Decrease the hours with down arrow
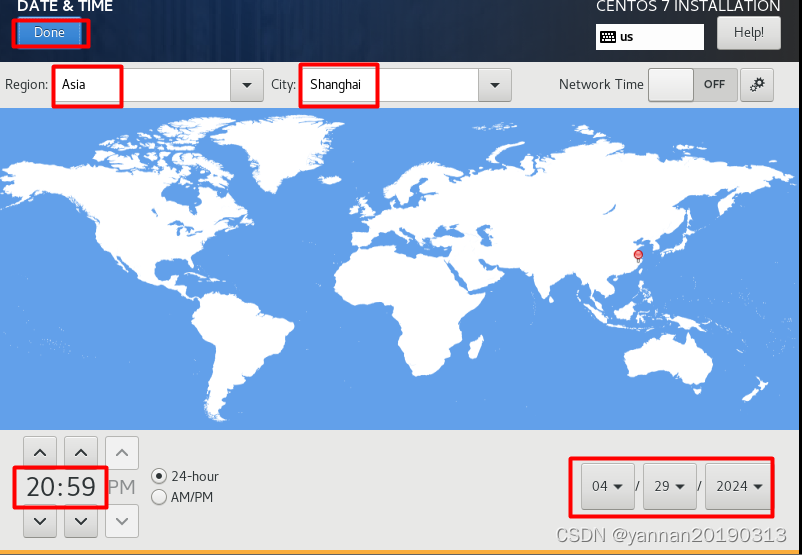The image size is (802, 555). coord(40,521)
